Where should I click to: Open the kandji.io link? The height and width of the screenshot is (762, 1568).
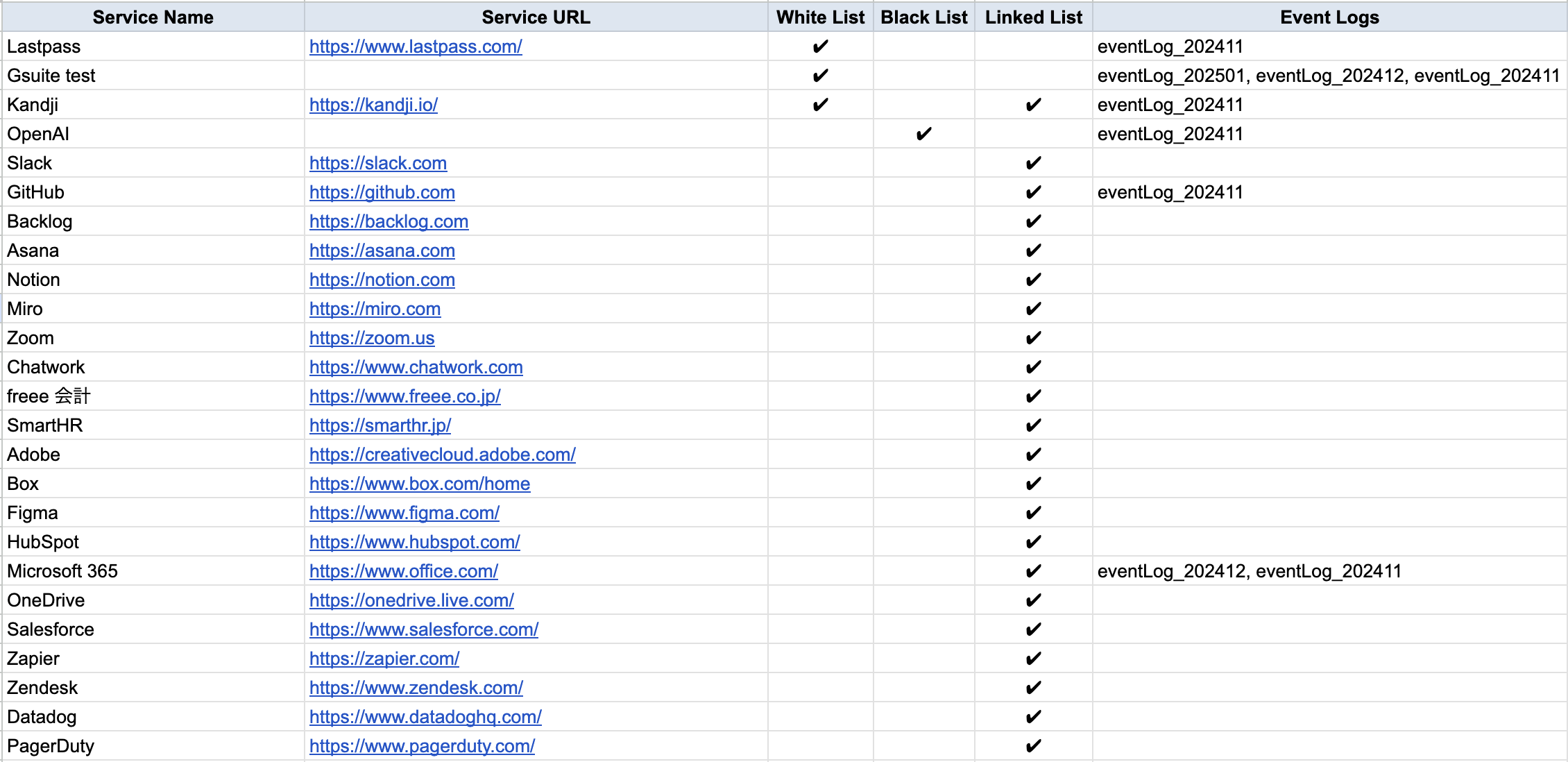pos(373,105)
